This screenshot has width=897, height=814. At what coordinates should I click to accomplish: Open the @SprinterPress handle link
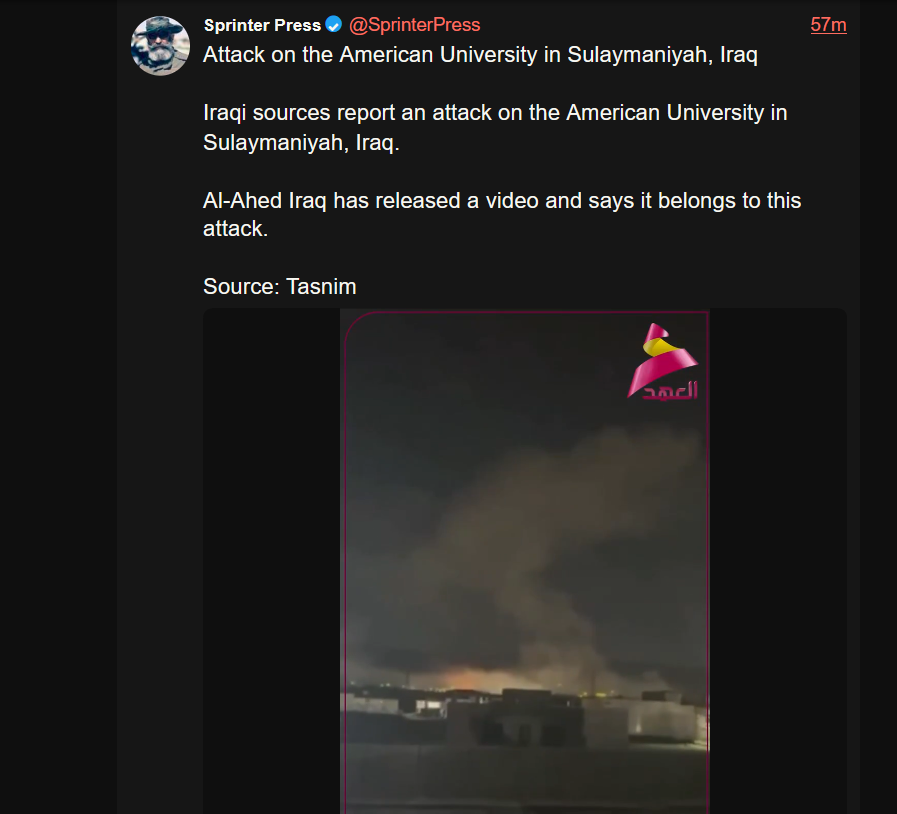pos(415,25)
